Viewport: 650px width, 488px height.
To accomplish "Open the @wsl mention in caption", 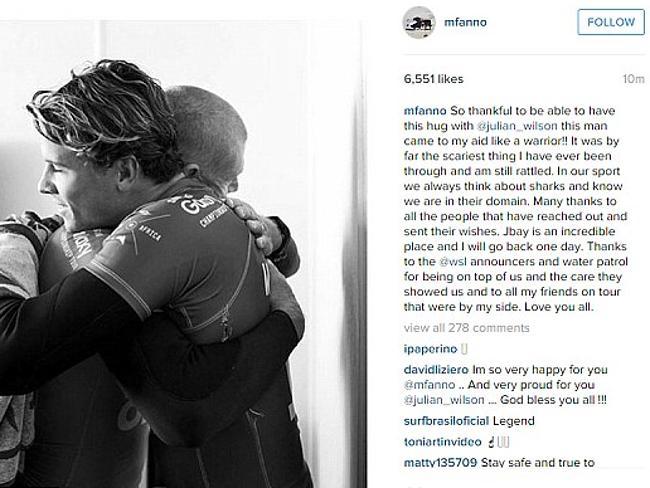I will click(453, 262).
